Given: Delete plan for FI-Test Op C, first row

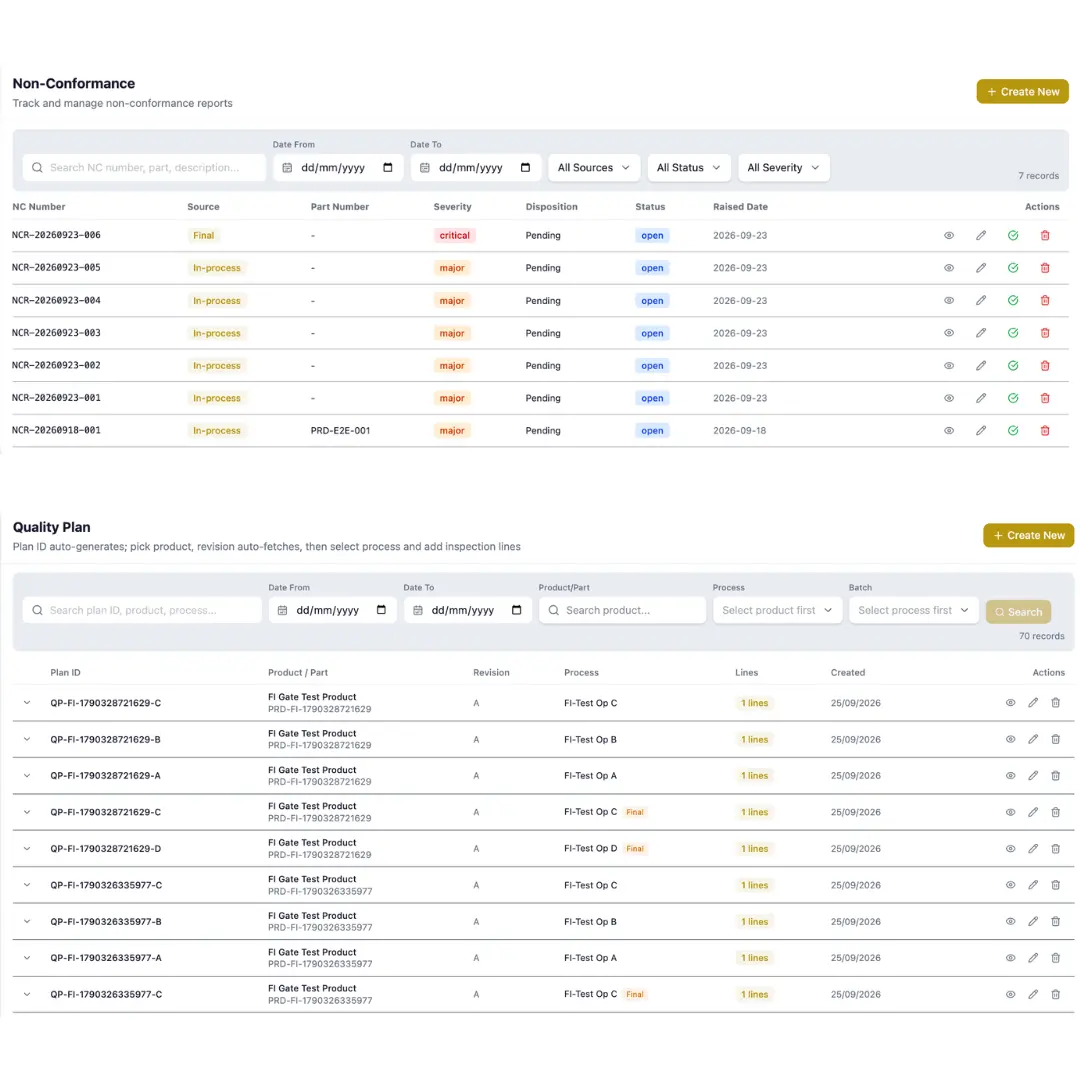Looking at the screenshot, I should [1055, 703].
